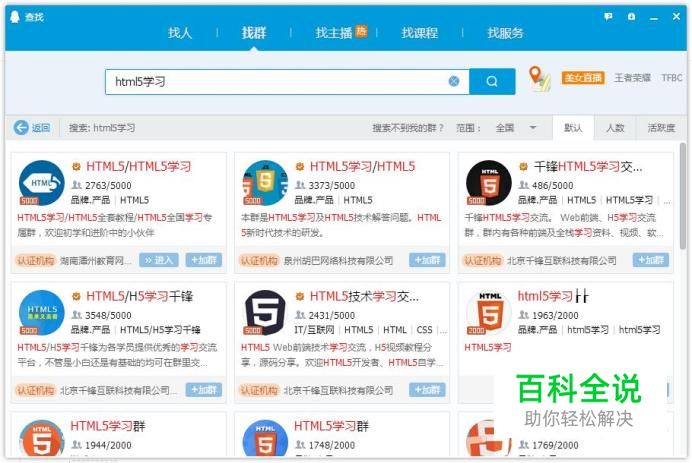Open the feedback icon in title bar

608,17
